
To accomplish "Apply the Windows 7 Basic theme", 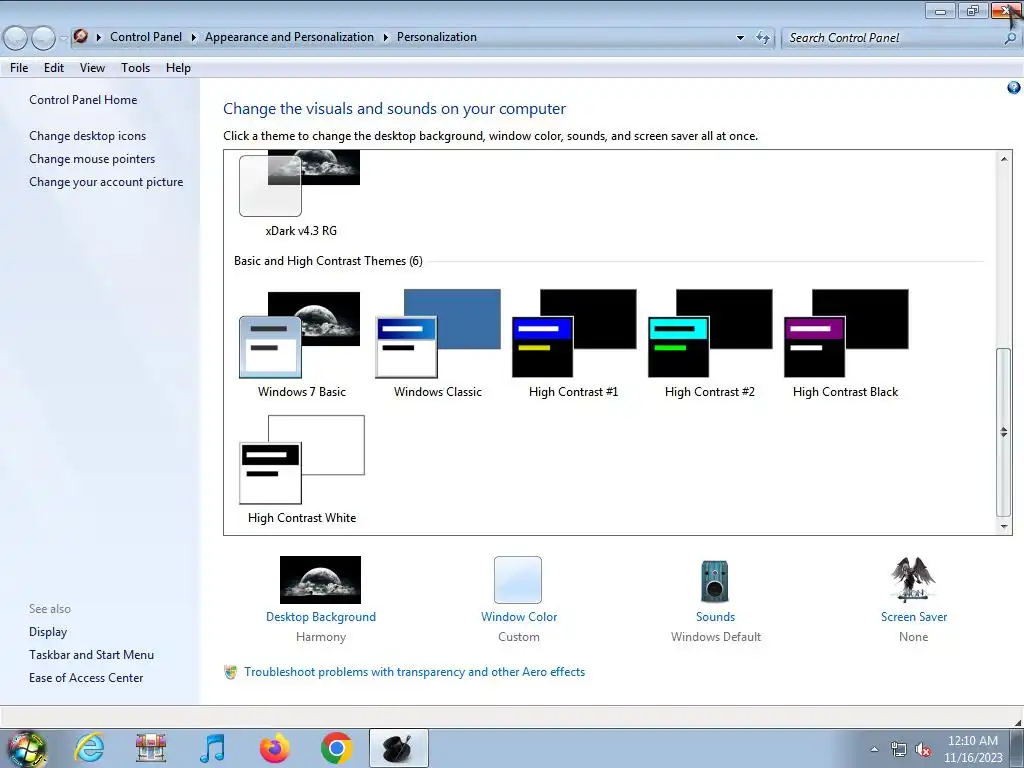I will point(300,344).
